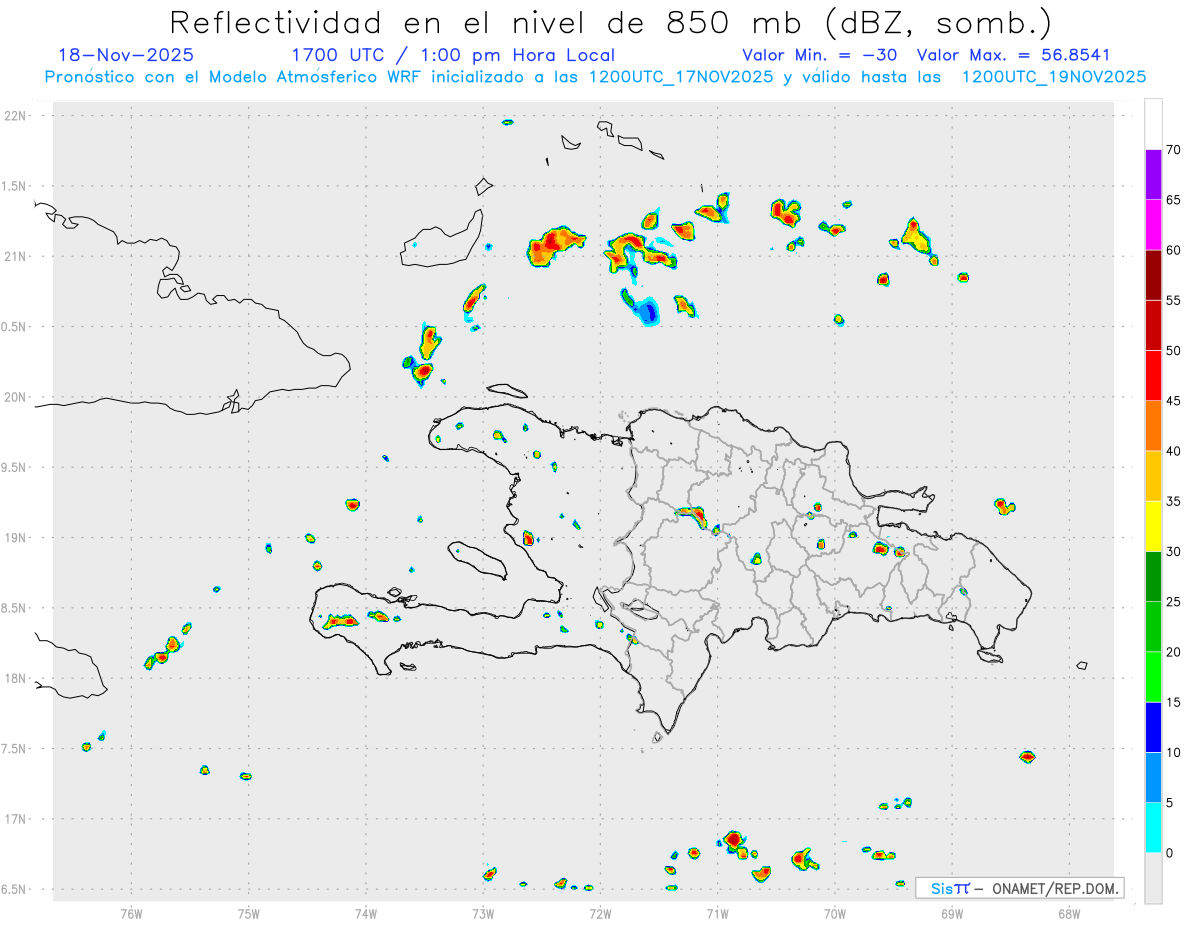The height and width of the screenshot is (927, 1200).
Task: Select the '71W' longitude label
Action: [717, 913]
